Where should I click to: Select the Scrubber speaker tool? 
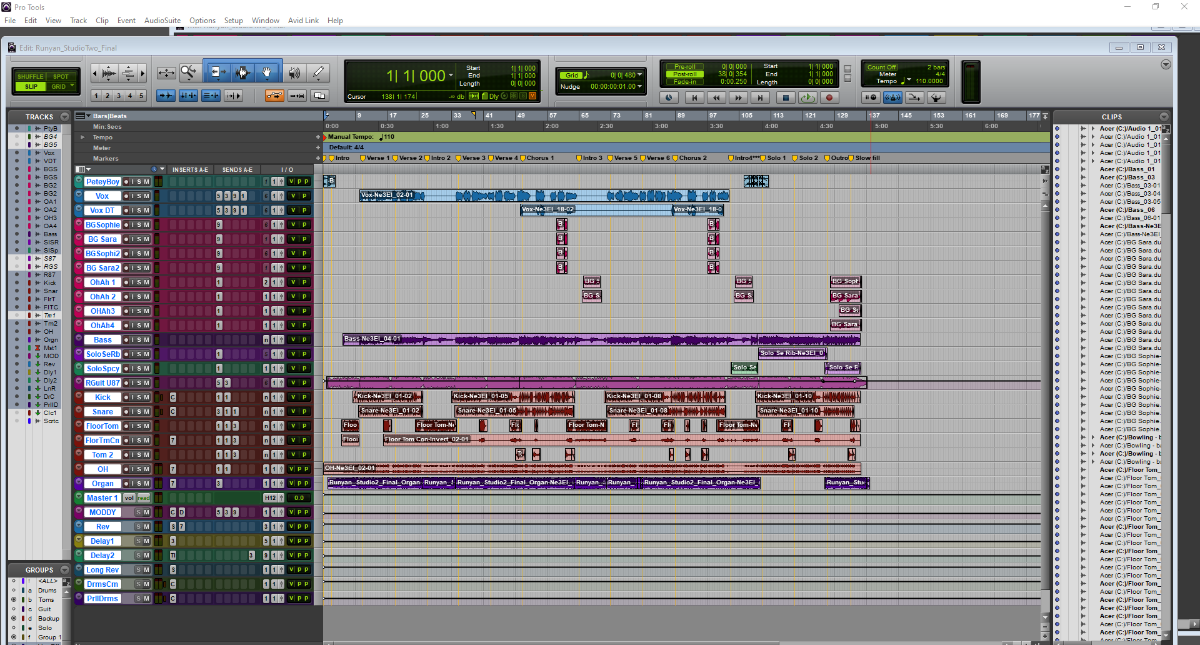(294, 72)
